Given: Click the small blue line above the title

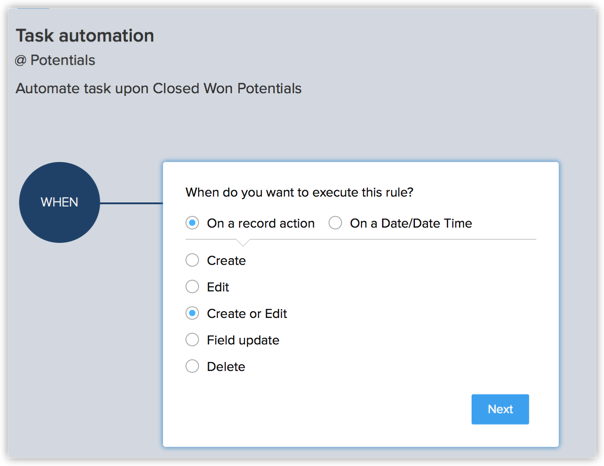Looking at the screenshot, I should click(x=32, y=8).
